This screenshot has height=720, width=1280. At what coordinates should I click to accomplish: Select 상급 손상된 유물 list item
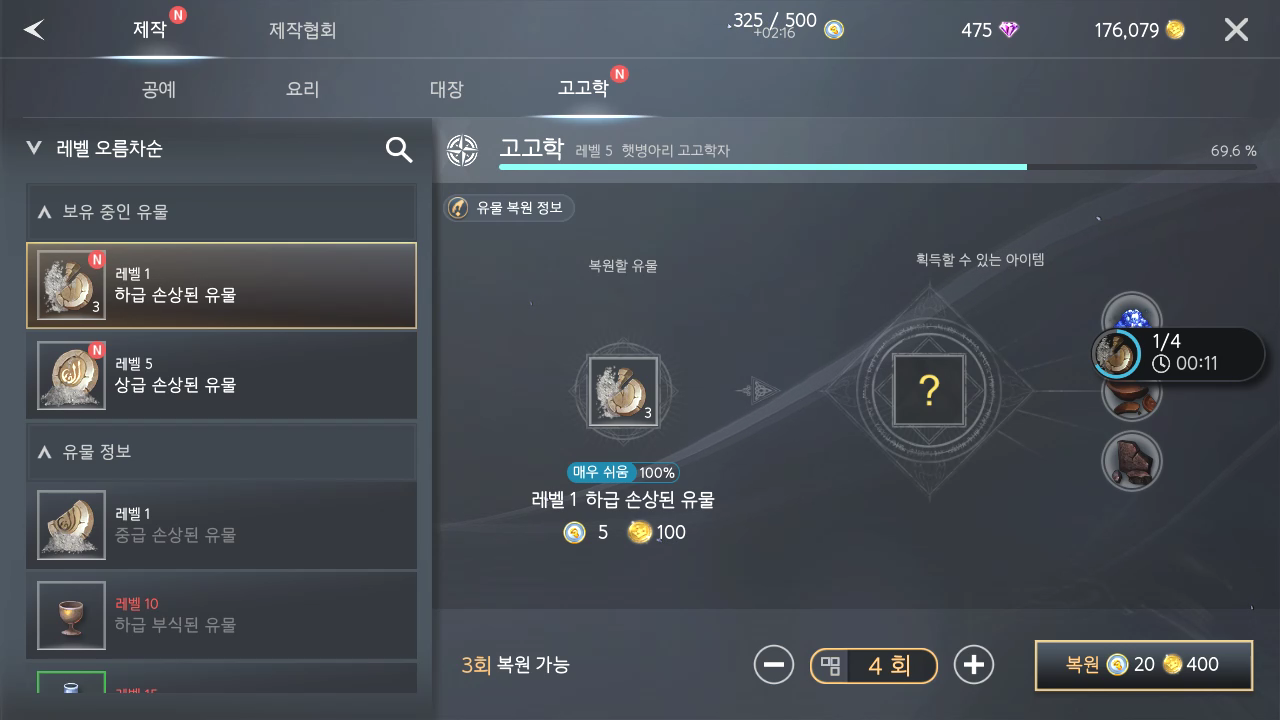tap(221, 375)
